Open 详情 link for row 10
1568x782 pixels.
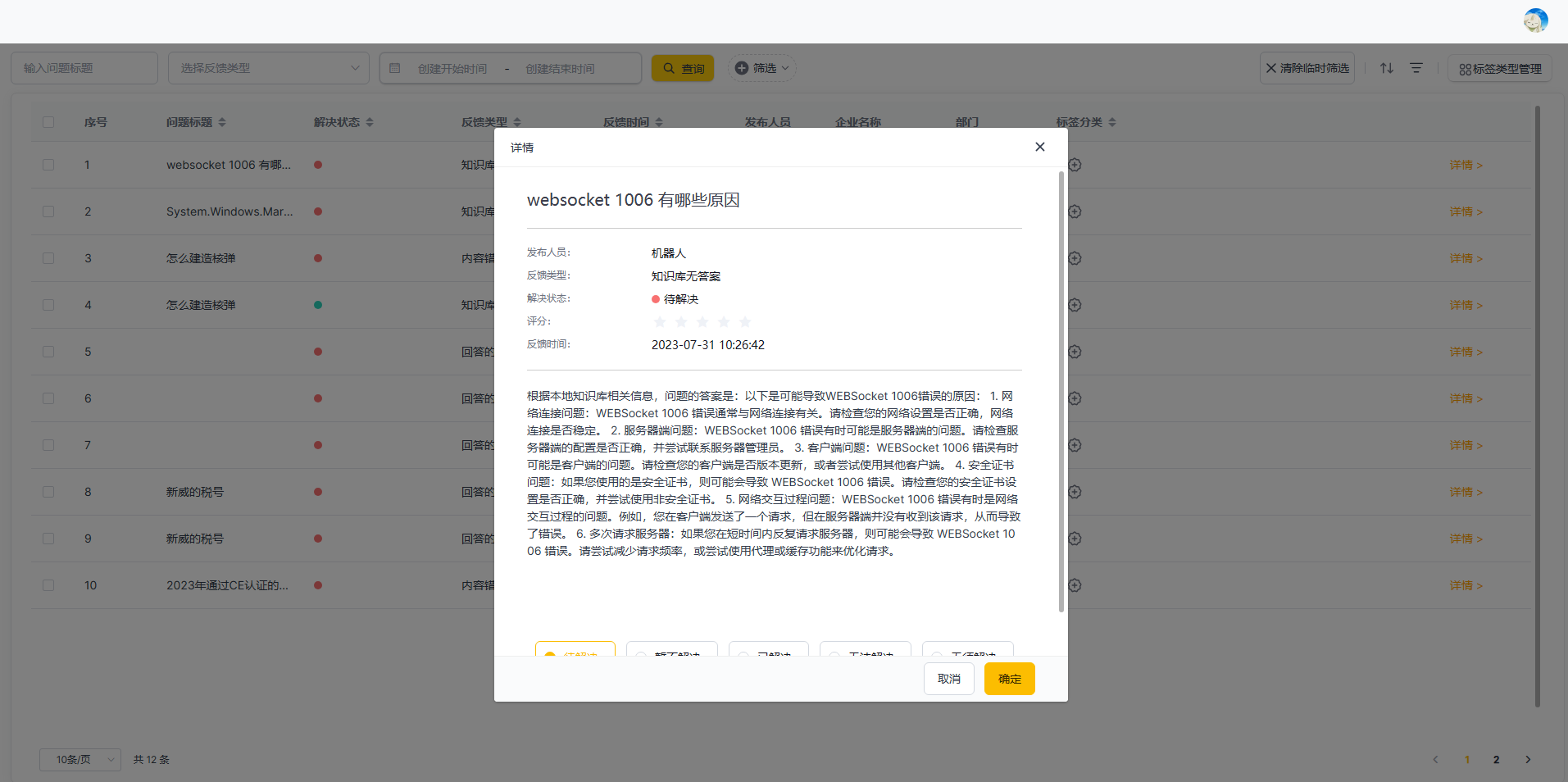coord(1466,585)
